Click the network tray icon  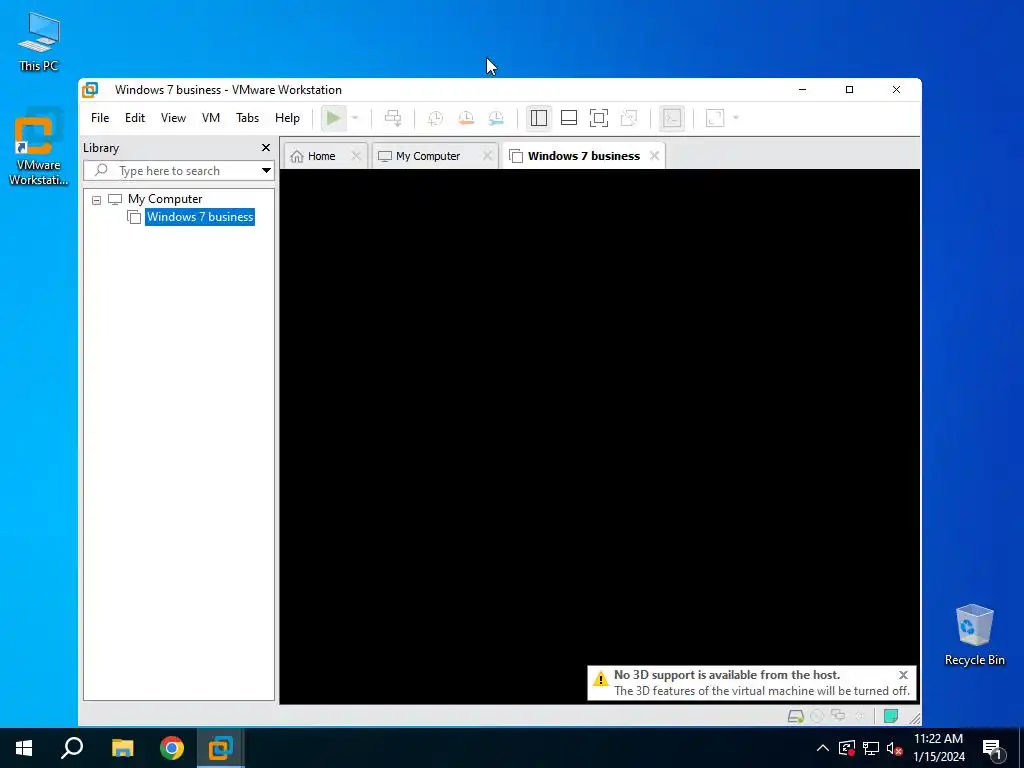(871, 748)
